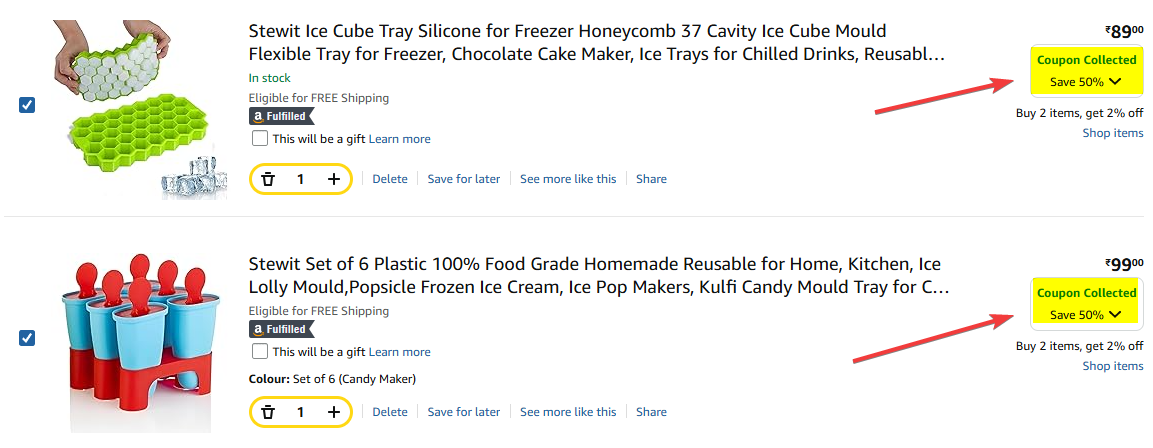Expand the Save 50% coupon for Ice Lolly Mould

pyautogui.click(x=1086, y=315)
